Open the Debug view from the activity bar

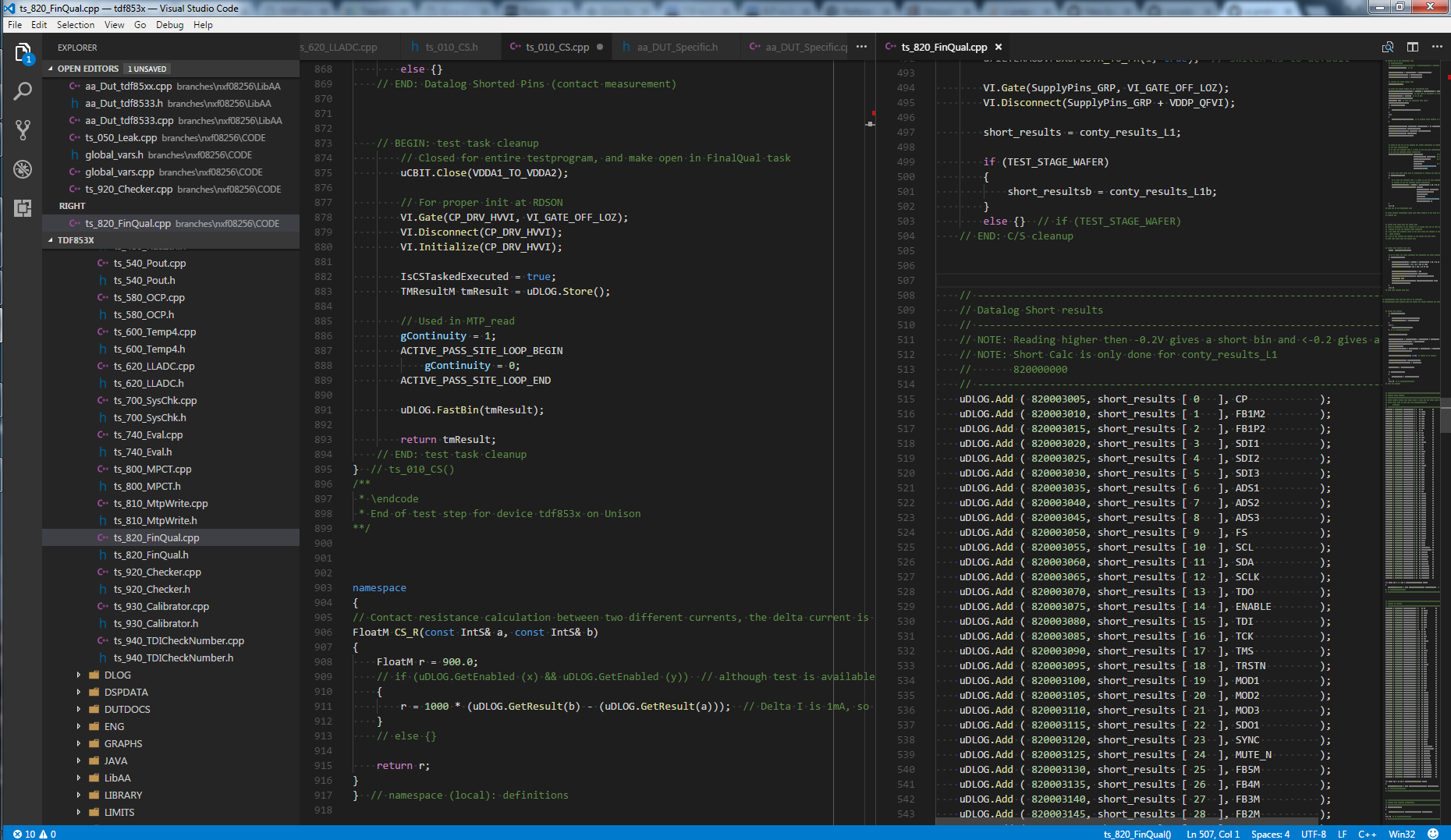[x=23, y=169]
